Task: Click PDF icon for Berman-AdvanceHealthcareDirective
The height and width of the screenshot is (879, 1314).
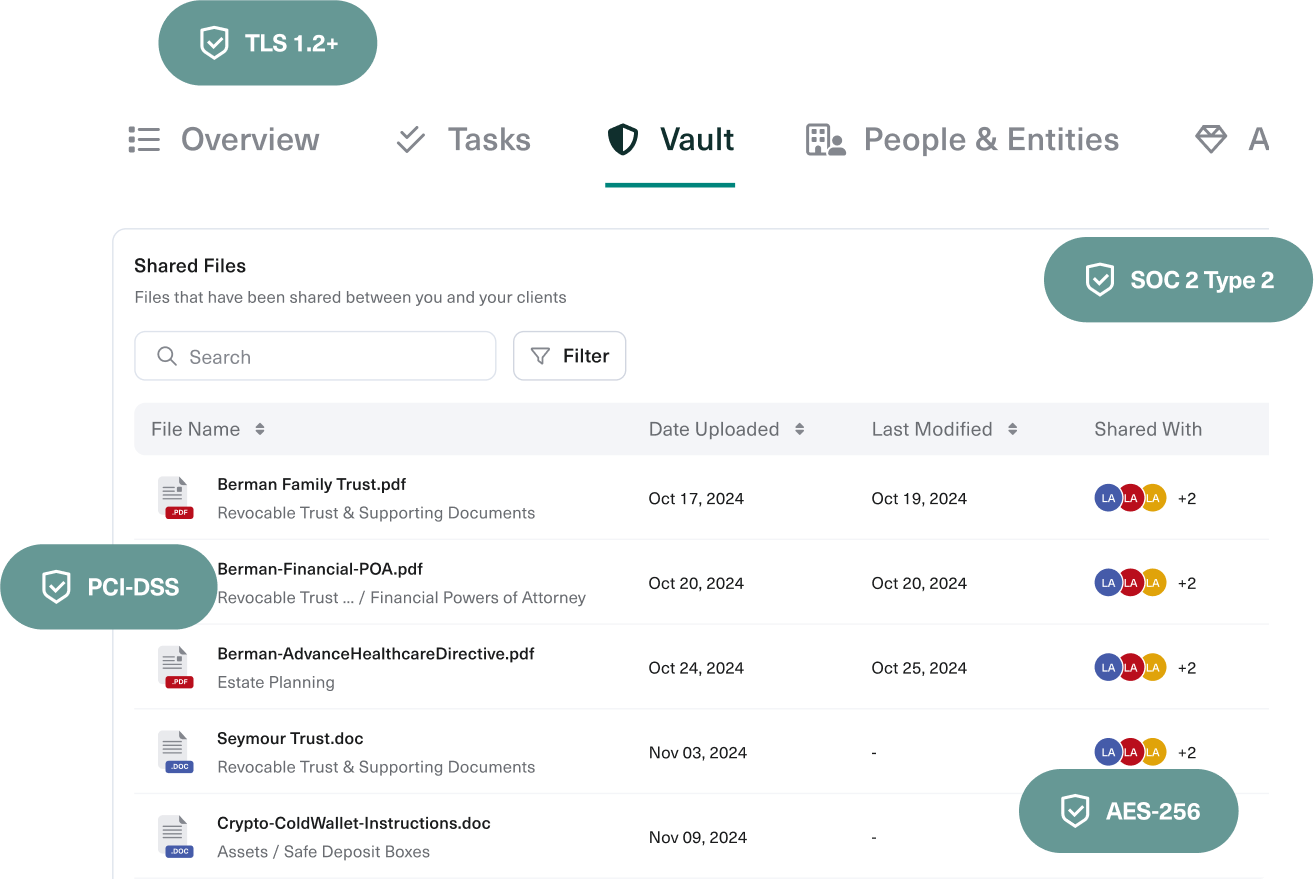Action: coord(175,668)
